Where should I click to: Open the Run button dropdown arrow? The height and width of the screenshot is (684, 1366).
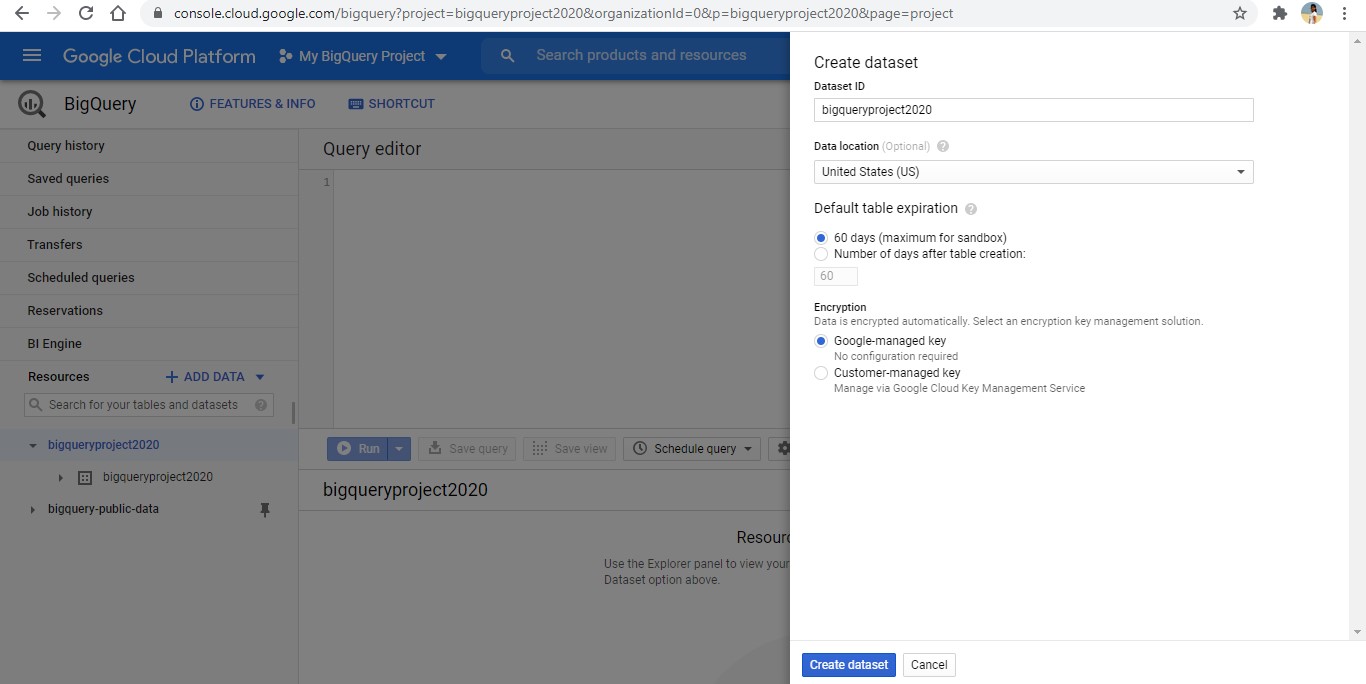point(399,449)
